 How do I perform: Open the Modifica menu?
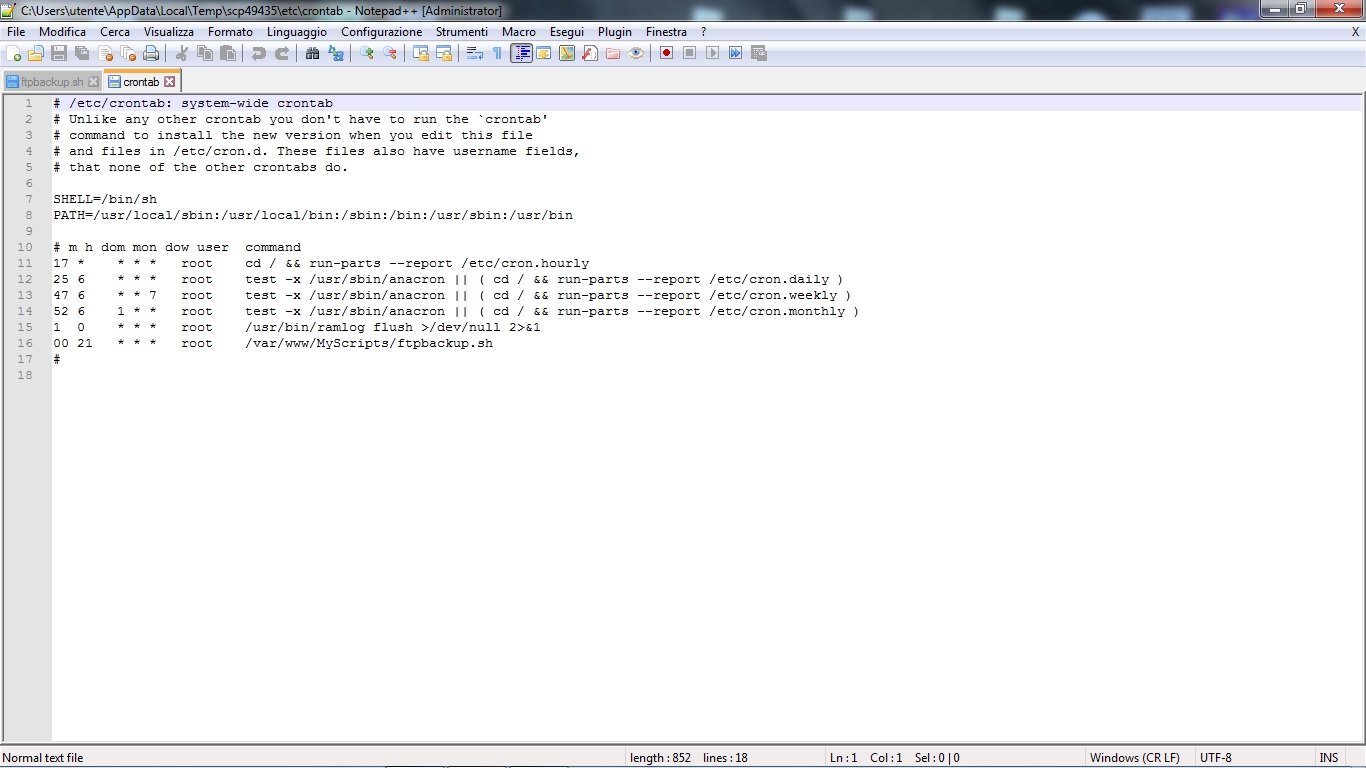point(63,32)
